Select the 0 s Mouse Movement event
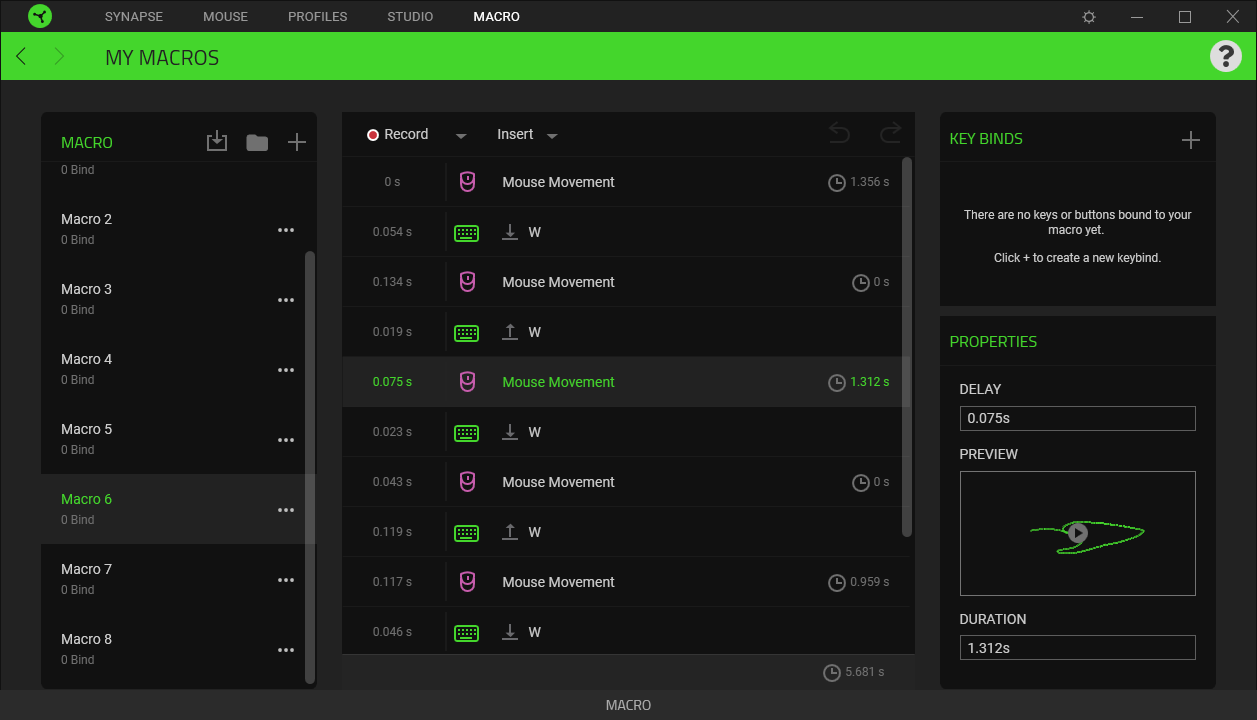 tap(622, 182)
